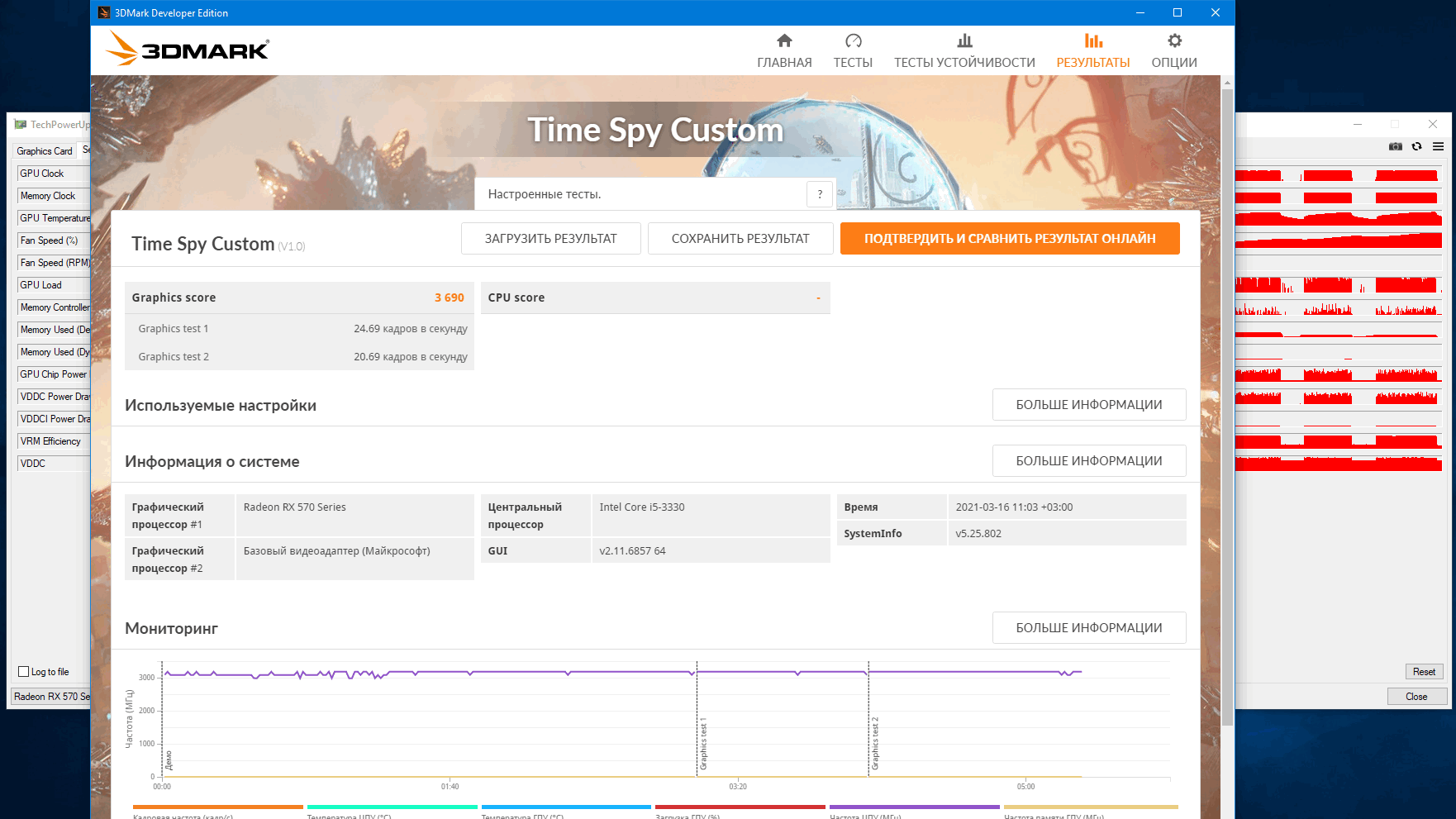The height and width of the screenshot is (819, 1456).
Task: Click red GPU load legend bar
Action: pos(740,807)
